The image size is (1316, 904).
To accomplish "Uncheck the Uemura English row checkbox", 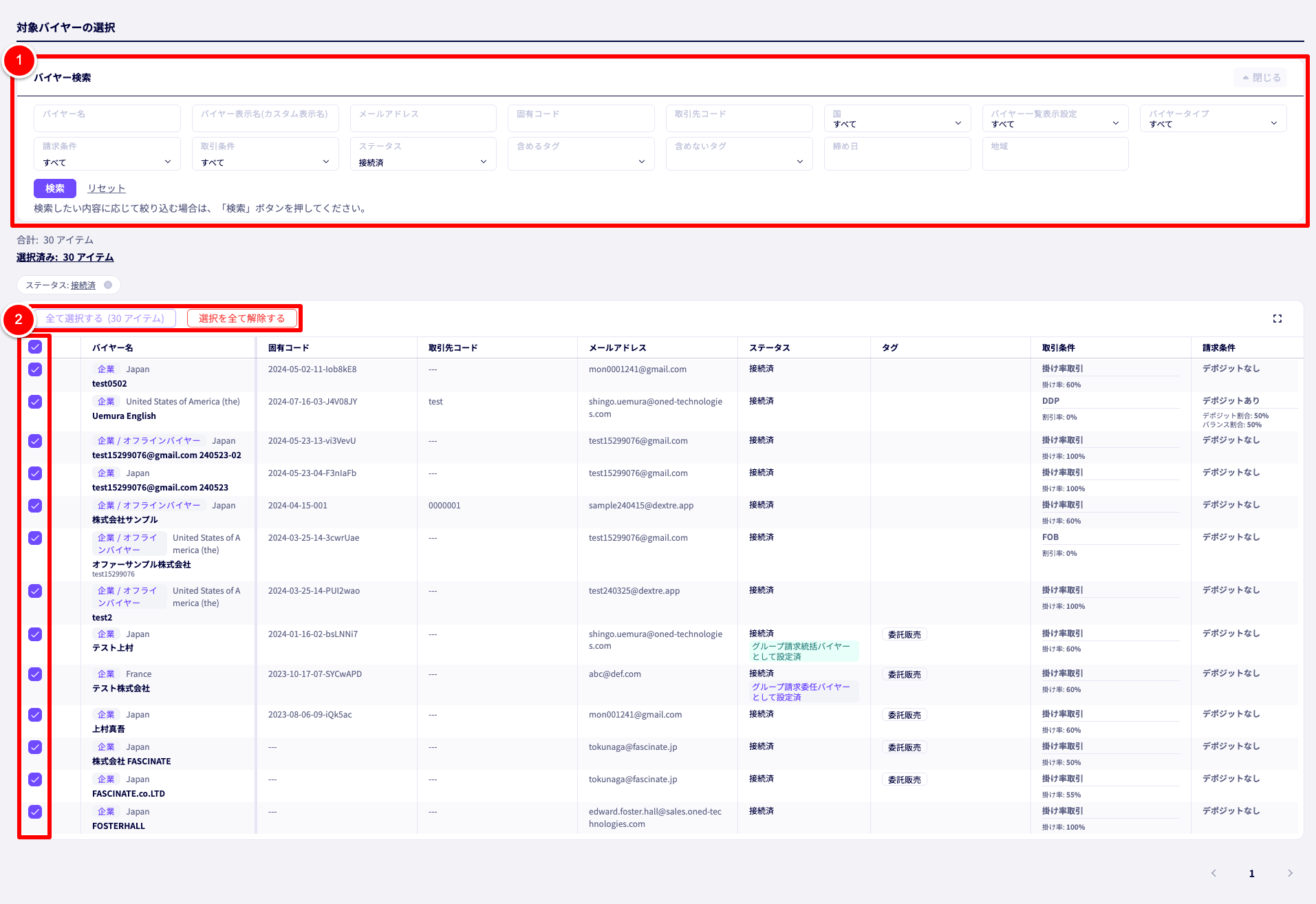I will click(35, 402).
